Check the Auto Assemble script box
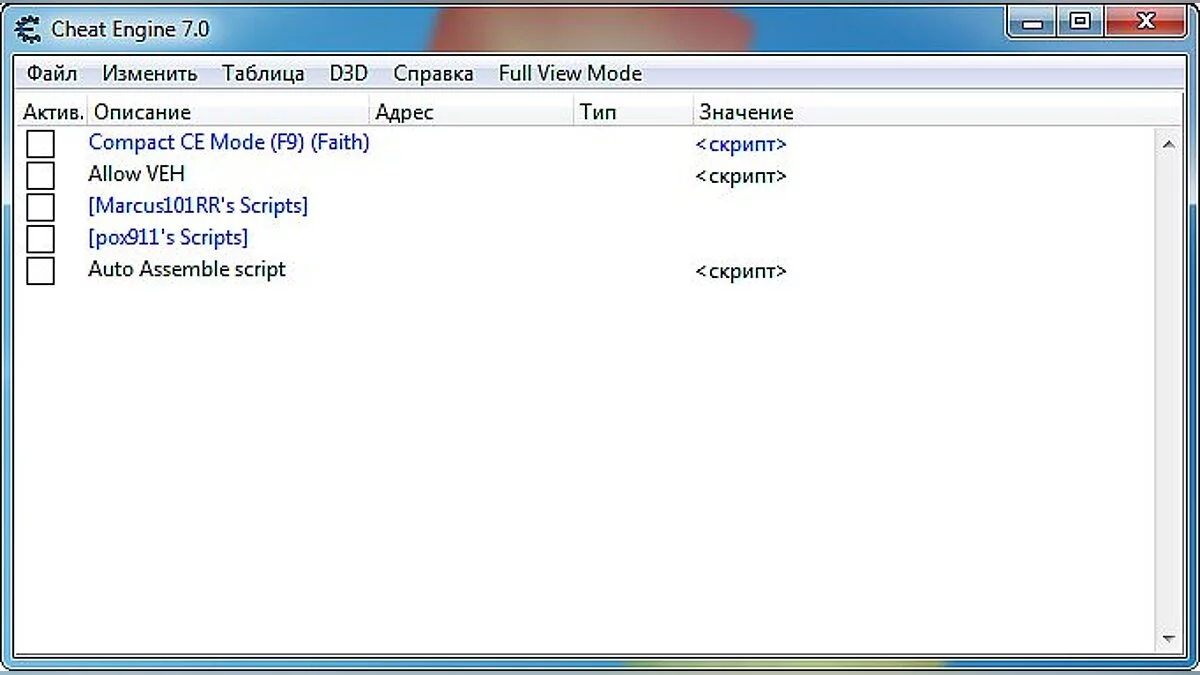The image size is (1200, 675). 40,271
